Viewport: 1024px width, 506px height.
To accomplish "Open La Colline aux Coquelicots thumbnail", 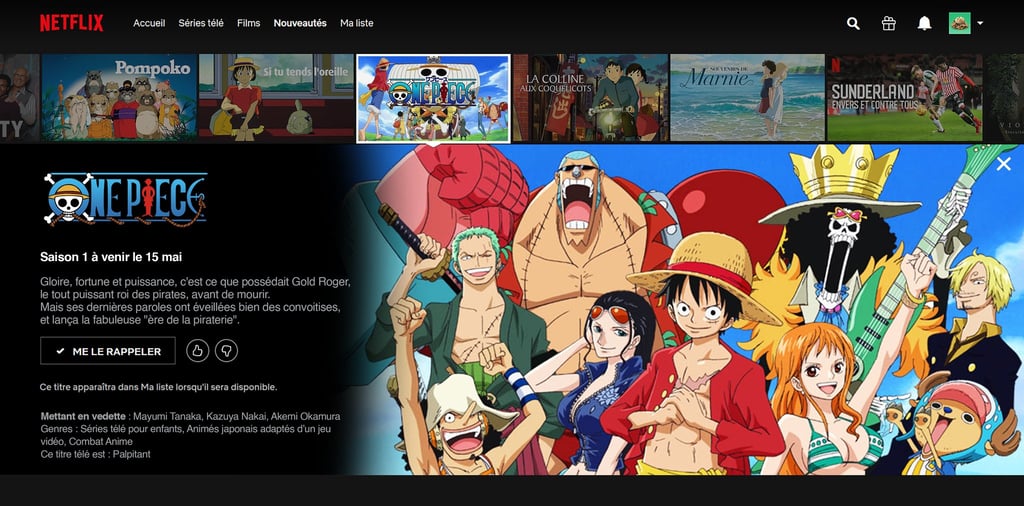I will click(590, 98).
